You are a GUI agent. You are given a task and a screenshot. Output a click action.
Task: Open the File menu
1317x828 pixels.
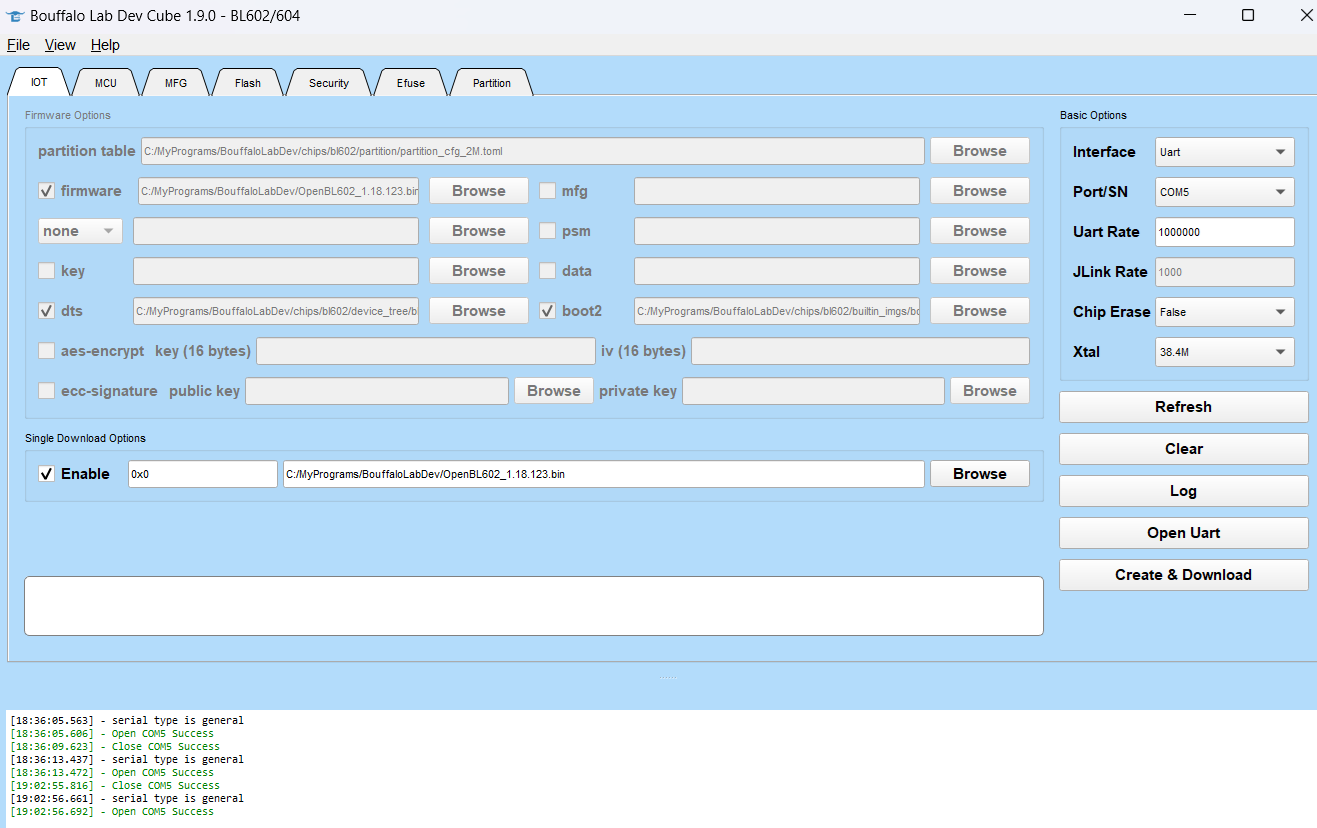point(18,45)
